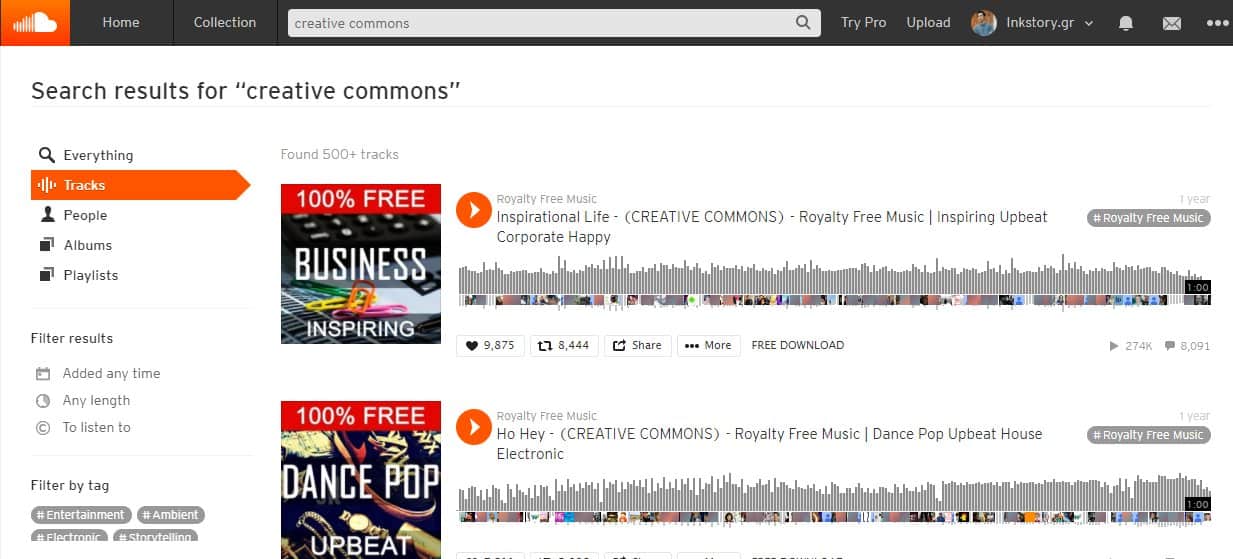
Task: Repost the Inspirational Life track
Action: 564,345
